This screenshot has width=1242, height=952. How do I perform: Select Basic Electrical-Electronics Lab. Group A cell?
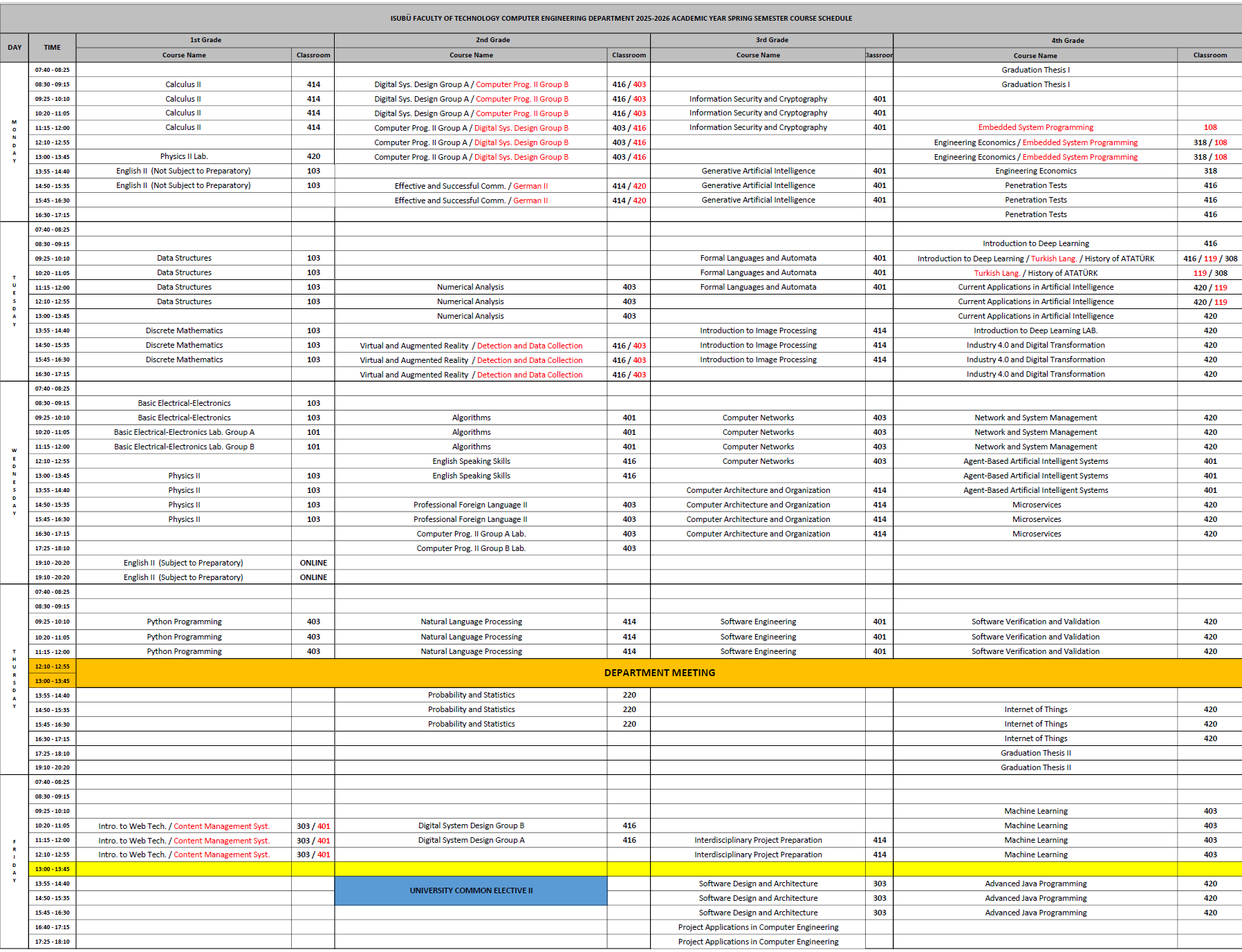pyautogui.click(x=184, y=432)
